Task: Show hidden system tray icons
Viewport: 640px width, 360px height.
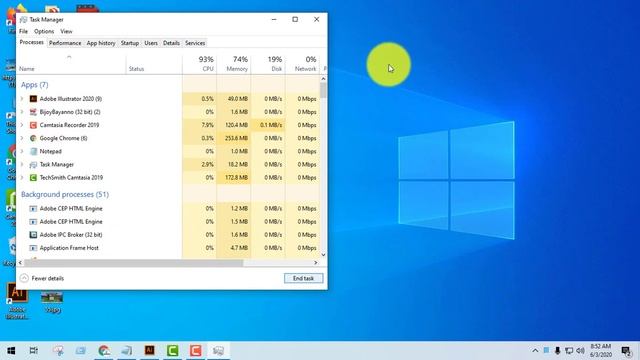Action: 535,351
